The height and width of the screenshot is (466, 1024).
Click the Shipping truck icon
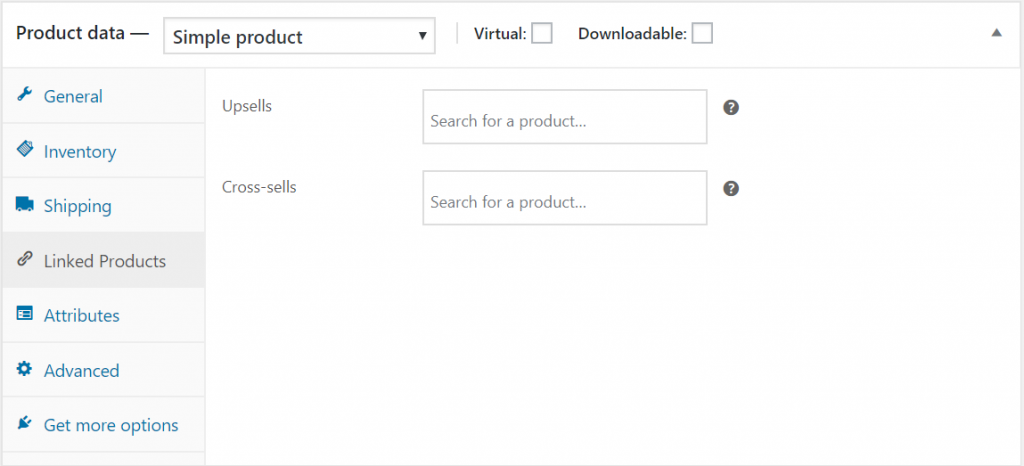pos(24,205)
